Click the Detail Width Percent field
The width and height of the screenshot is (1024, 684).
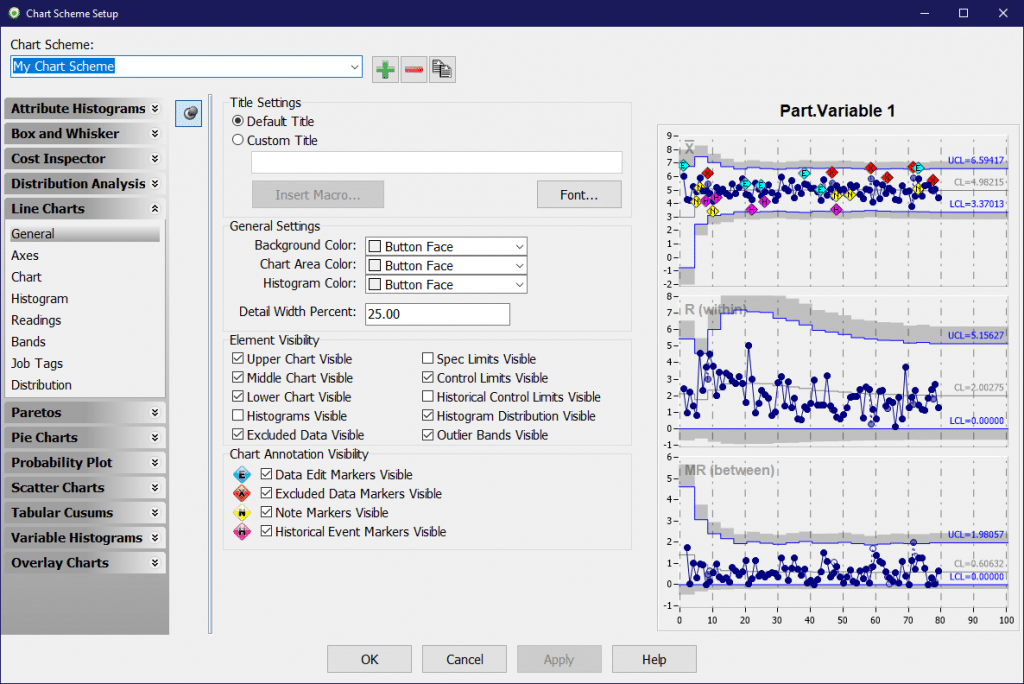click(436, 314)
